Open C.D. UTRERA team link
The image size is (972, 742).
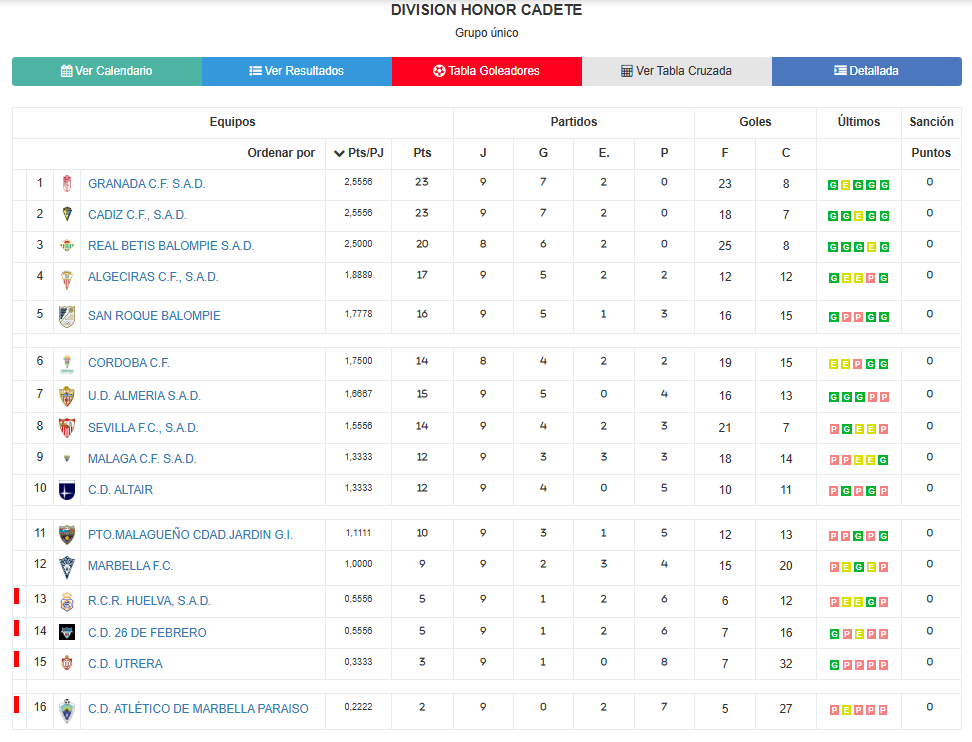(125, 664)
